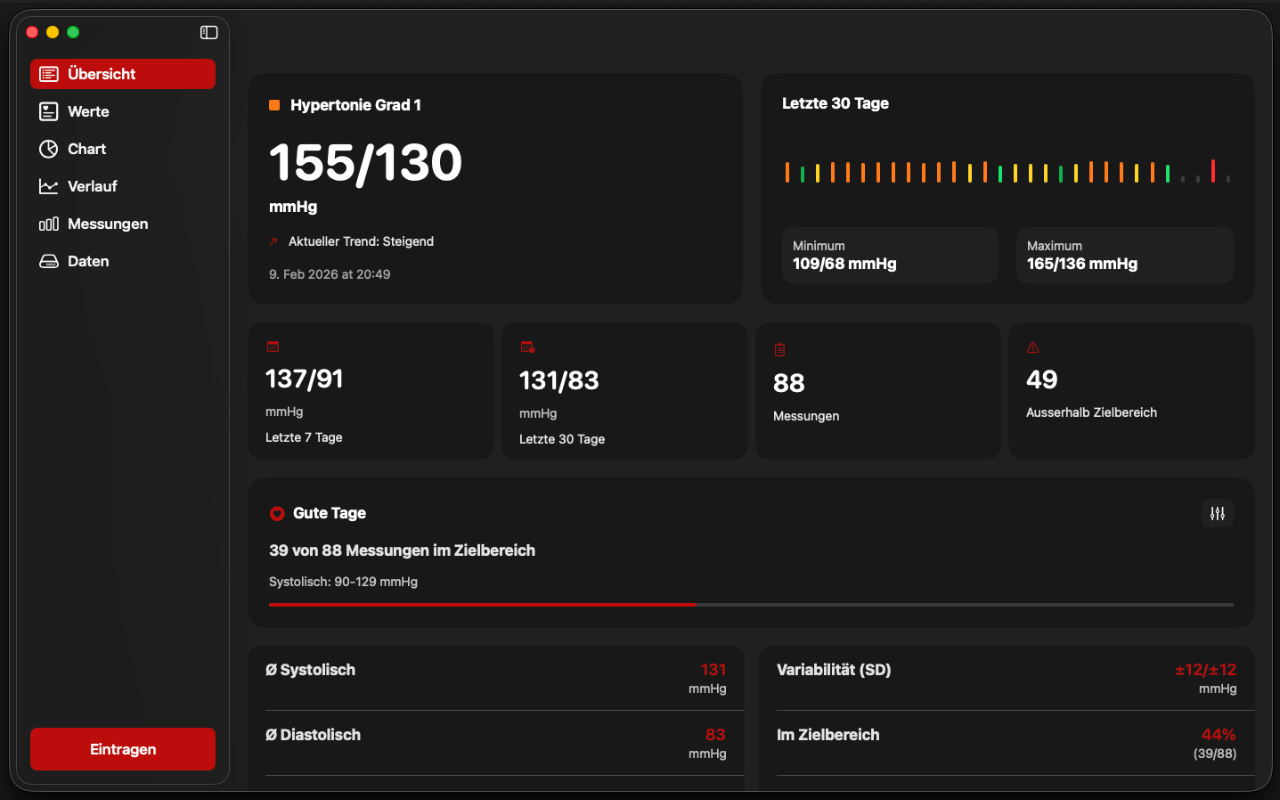This screenshot has width=1280, height=800.
Task: Click the tall red bar in 30-day chart
Action: coord(1213,171)
